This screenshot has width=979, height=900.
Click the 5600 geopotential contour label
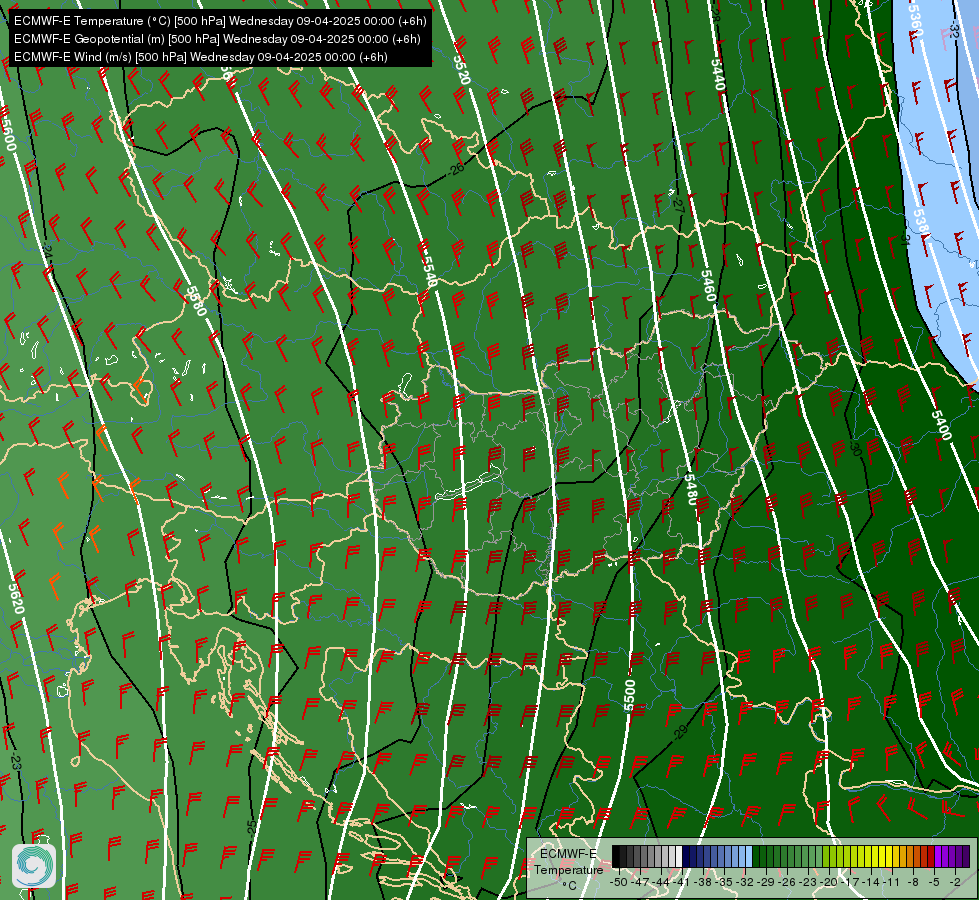click(x=7, y=136)
